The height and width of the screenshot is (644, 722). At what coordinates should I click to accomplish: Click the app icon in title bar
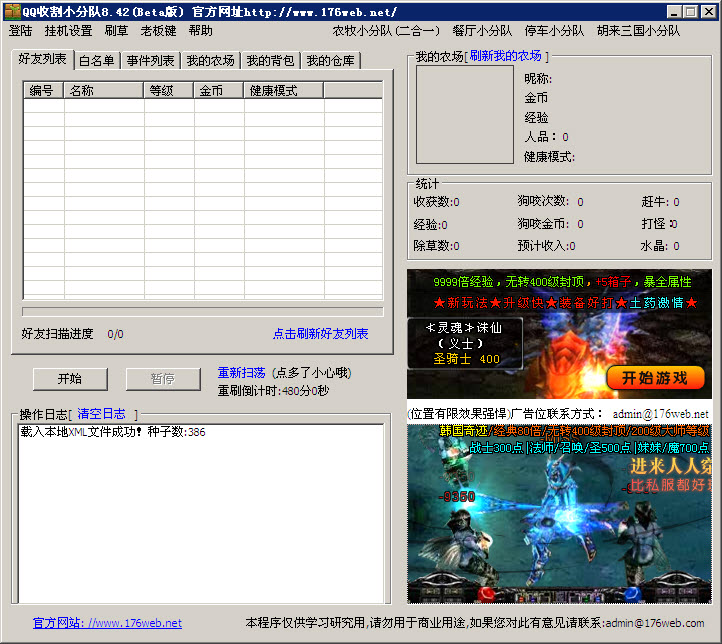point(12,12)
